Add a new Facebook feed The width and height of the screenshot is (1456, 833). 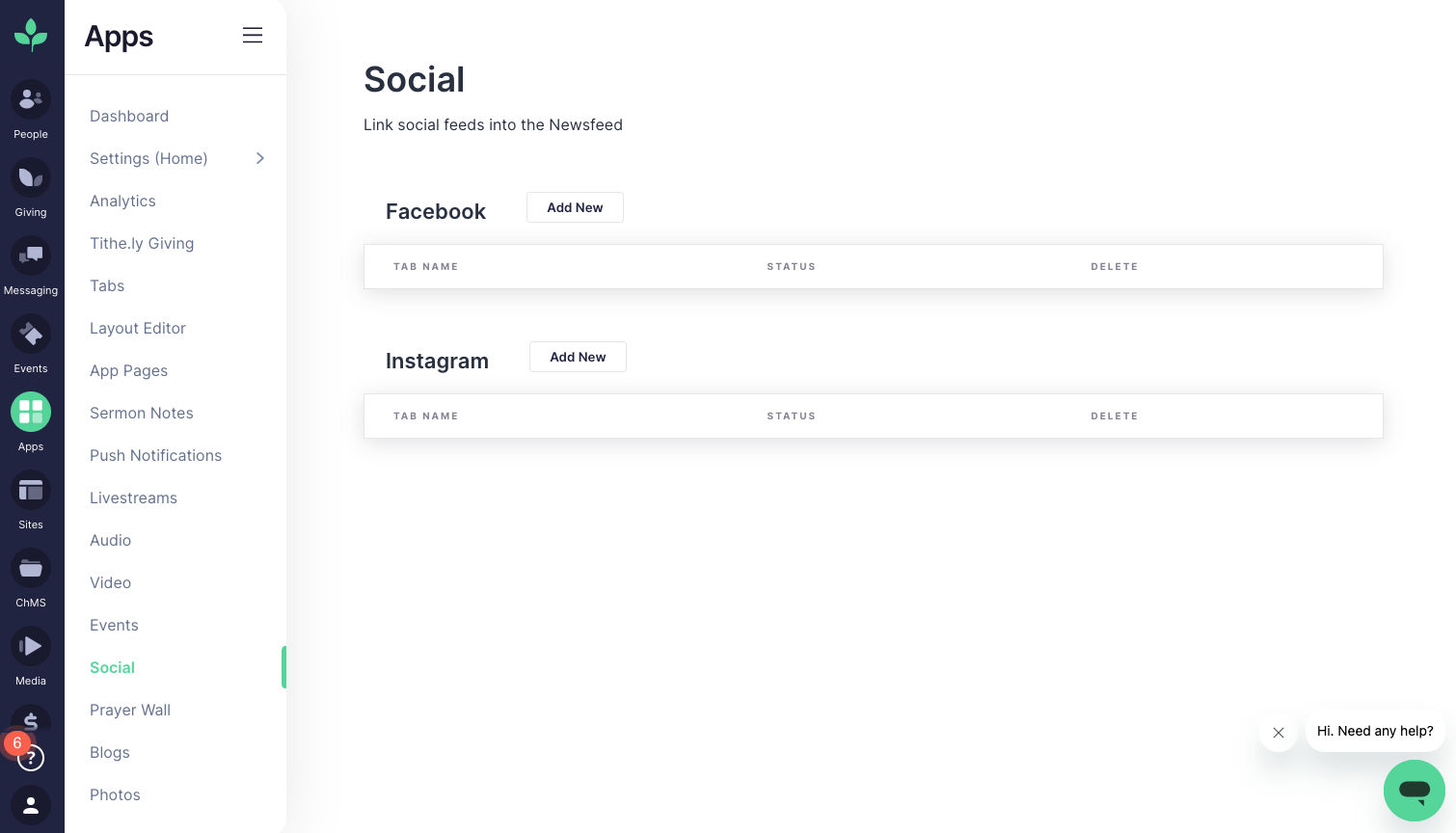575,207
